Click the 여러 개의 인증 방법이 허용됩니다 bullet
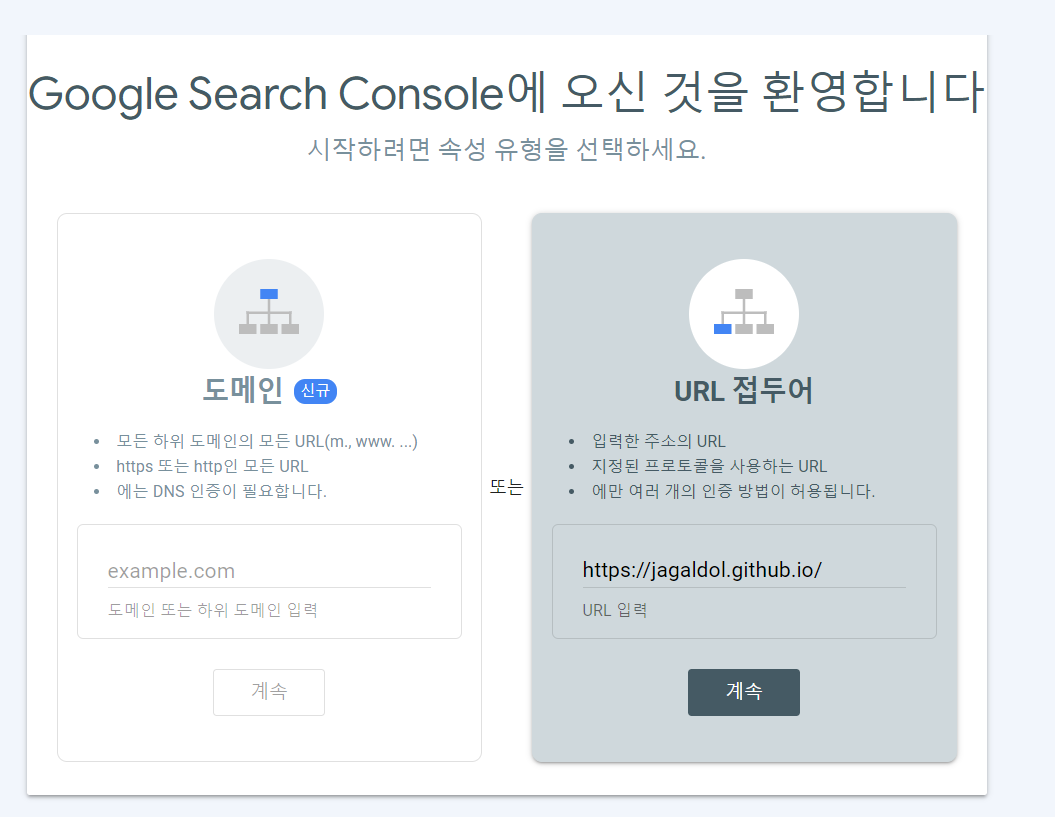 733,491
